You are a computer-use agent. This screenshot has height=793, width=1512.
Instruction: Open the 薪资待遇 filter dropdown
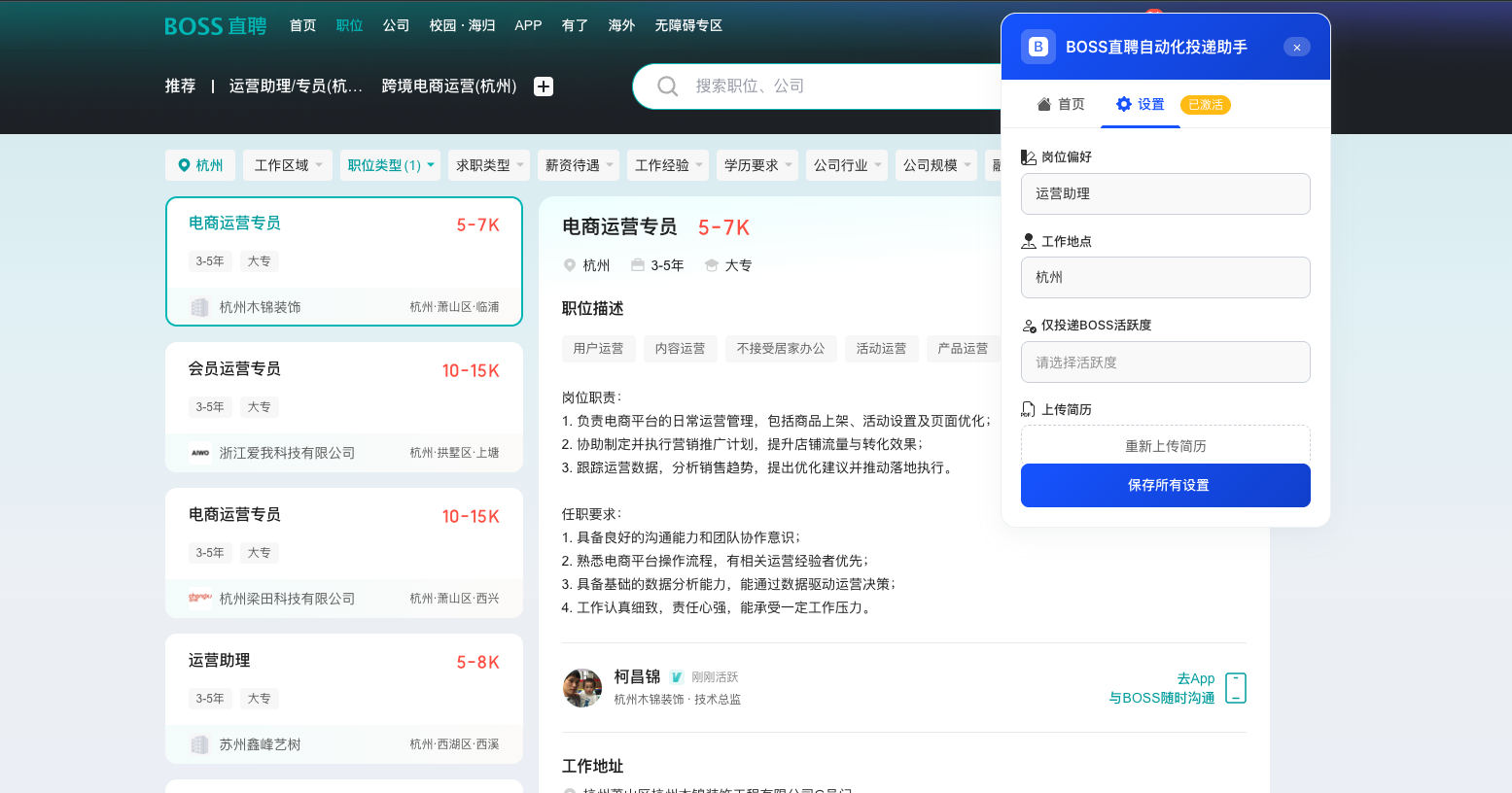[x=578, y=165]
